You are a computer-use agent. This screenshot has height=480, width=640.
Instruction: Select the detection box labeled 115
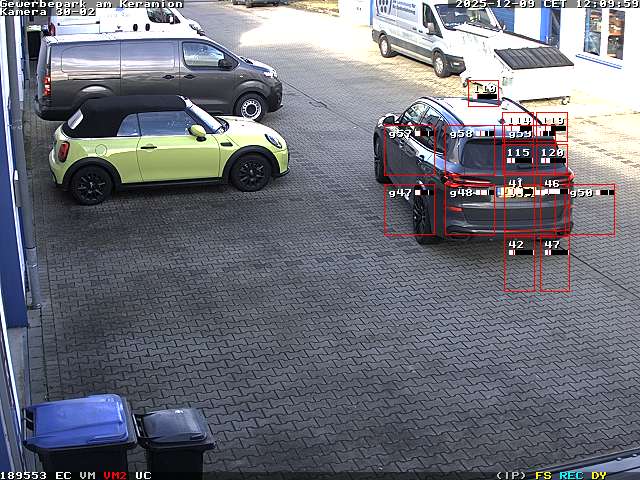pos(519,157)
